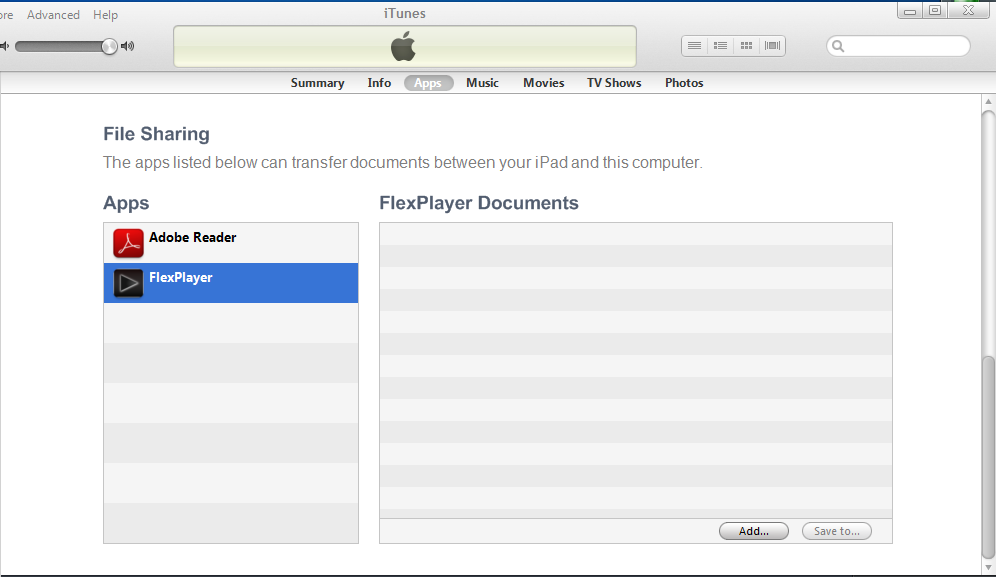The image size is (996, 577).
Task: Switch to grid view icon
Action: tap(746, 46)
